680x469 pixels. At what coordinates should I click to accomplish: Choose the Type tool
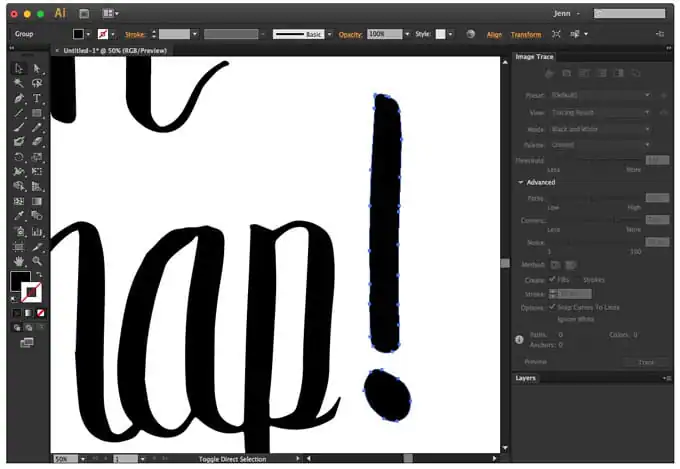click(37, 98)
